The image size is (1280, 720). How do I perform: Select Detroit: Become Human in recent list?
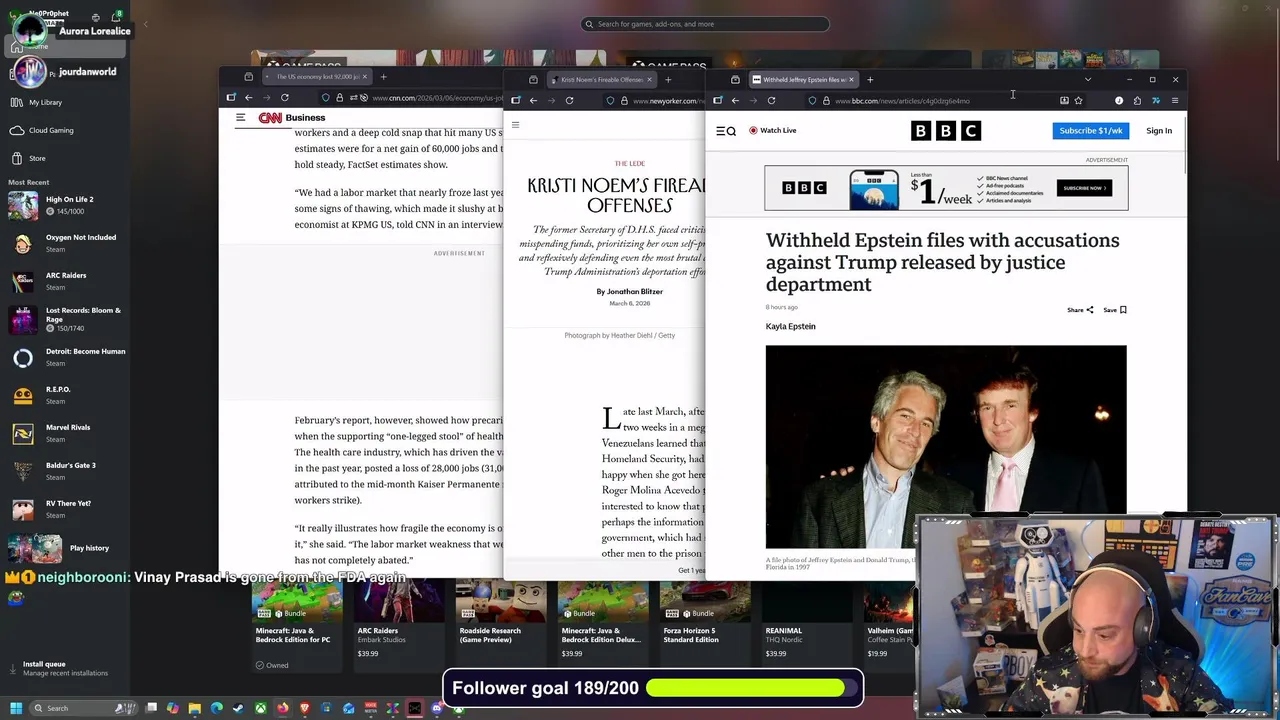pos(66,357)
